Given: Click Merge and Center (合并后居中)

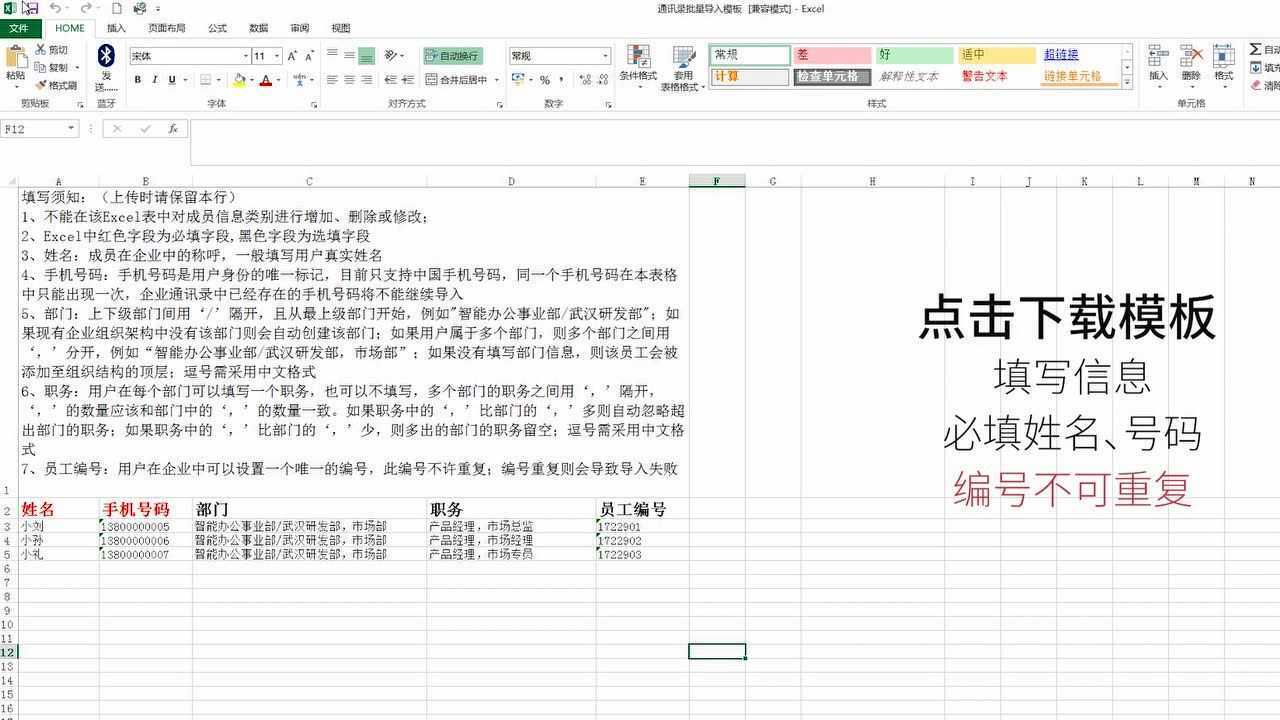Looking at the screenshot, I should [452, 81].
